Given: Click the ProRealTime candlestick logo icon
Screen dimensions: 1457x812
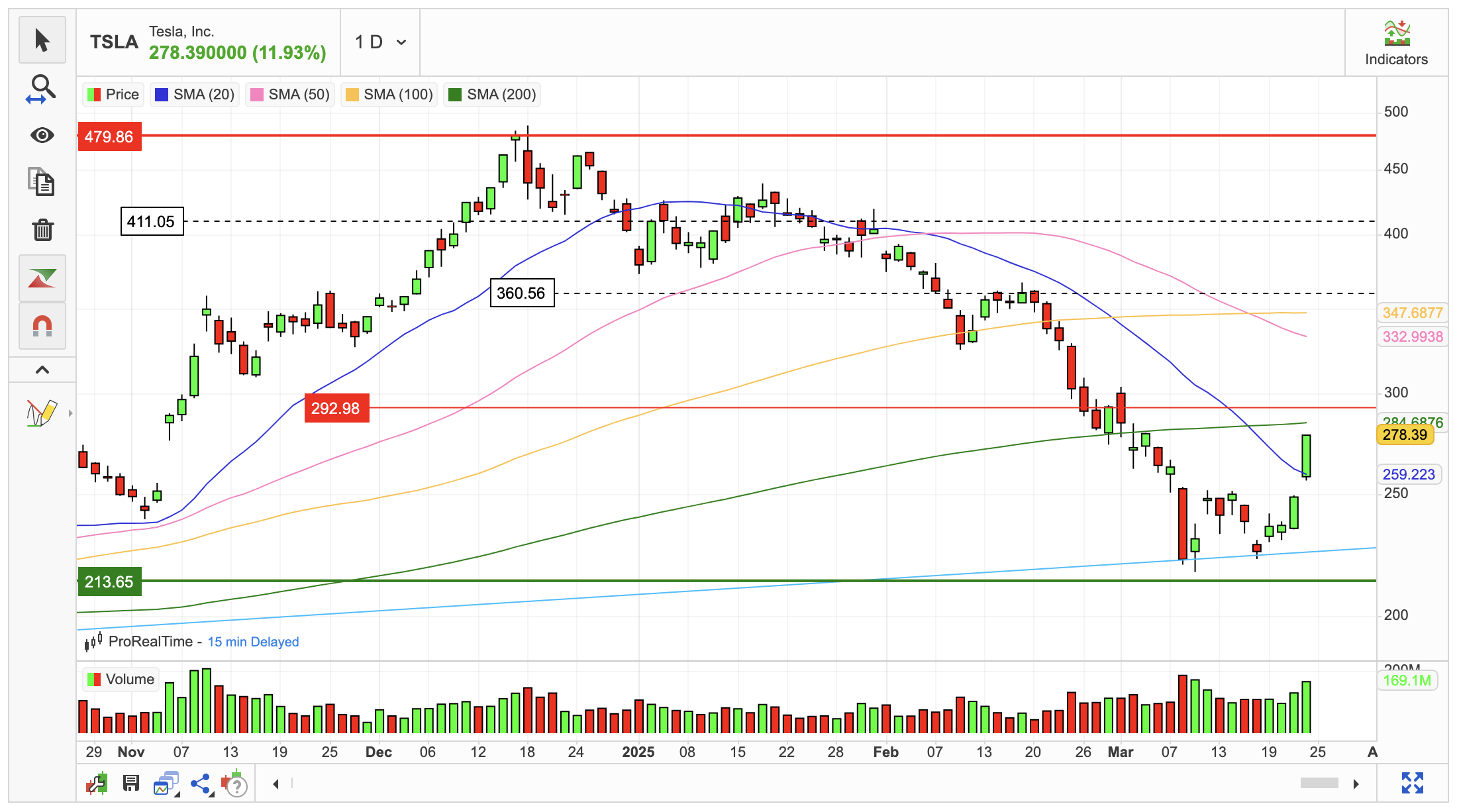Looking at the screenshot, I should [x=93, y=641].
